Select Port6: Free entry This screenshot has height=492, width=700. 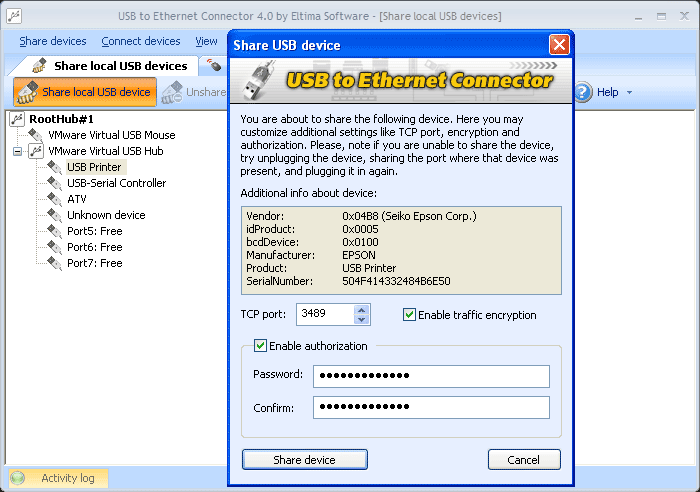[95, 247]
